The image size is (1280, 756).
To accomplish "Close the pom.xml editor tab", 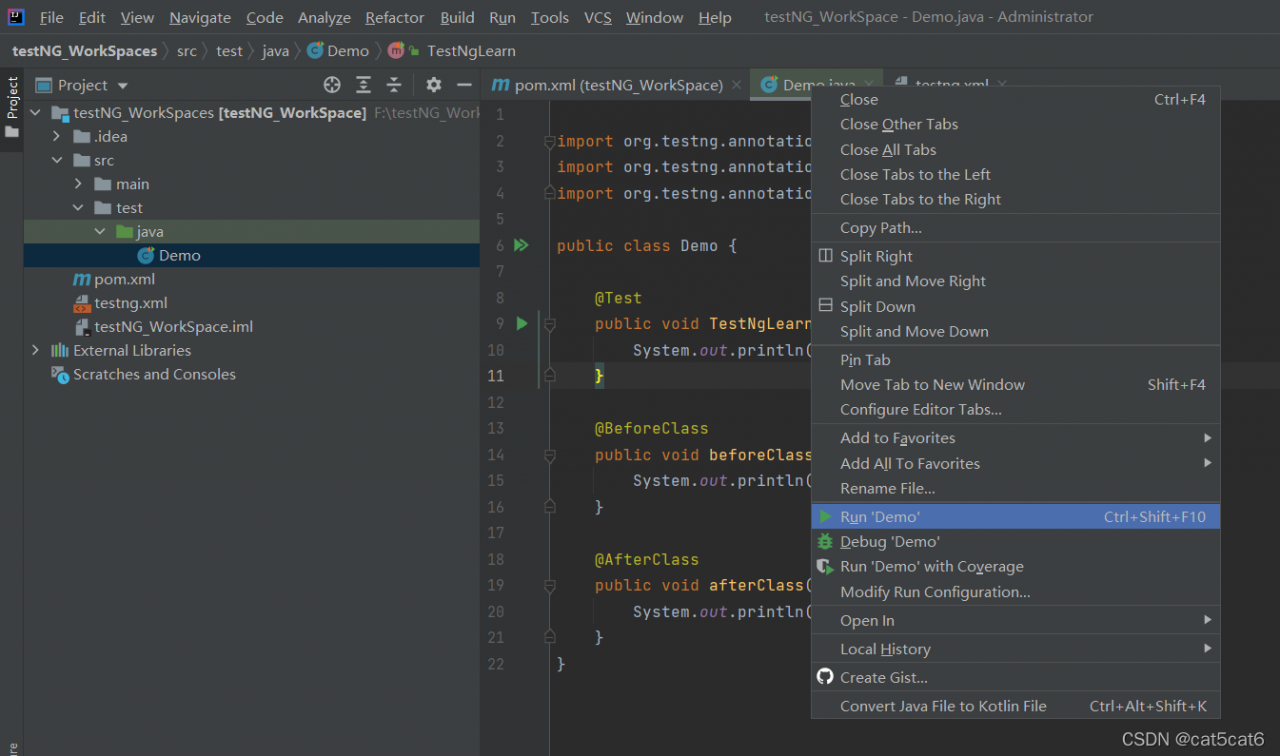I will click(x=736, y=85).
